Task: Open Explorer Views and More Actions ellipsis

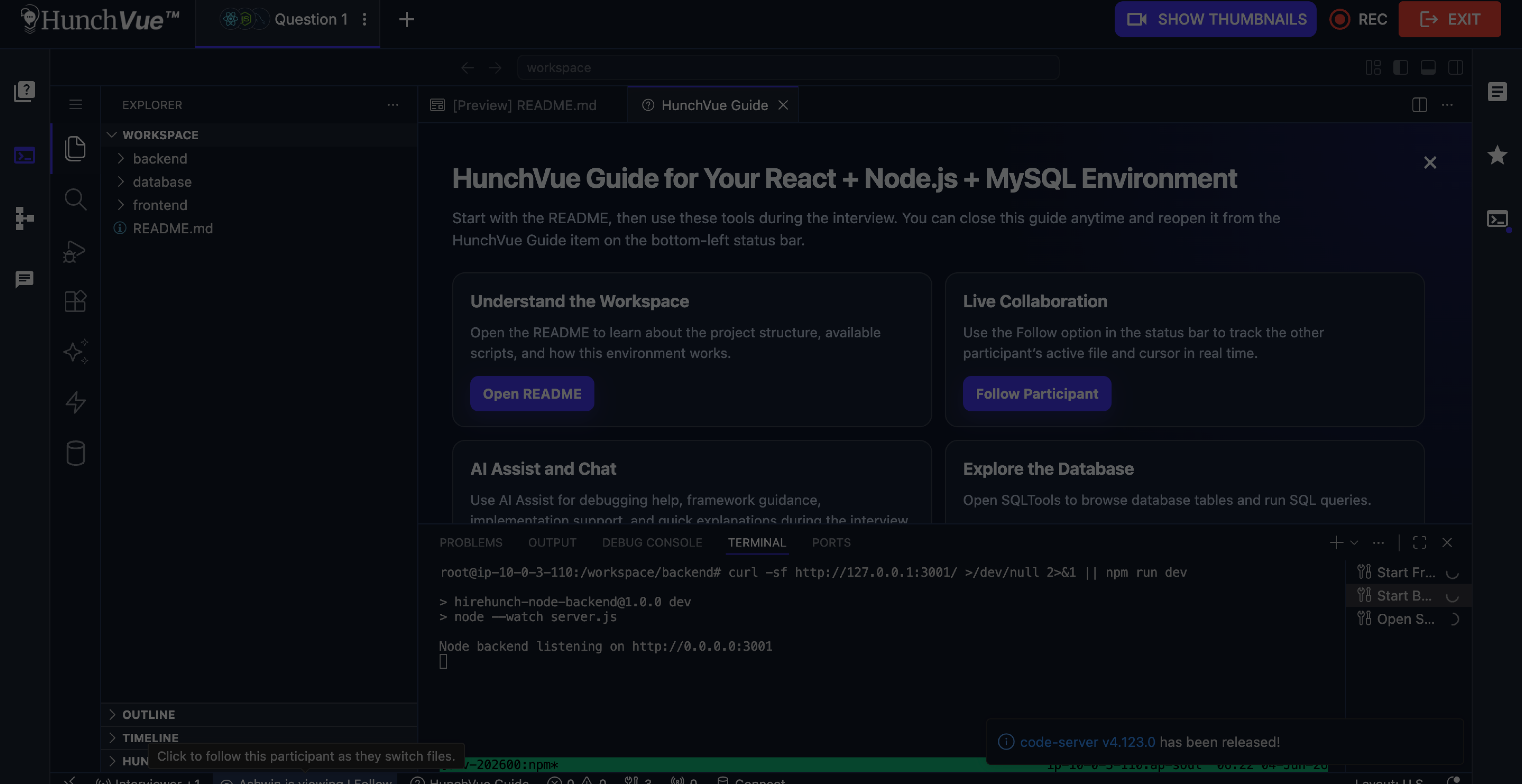Action: tap(393, 104)
